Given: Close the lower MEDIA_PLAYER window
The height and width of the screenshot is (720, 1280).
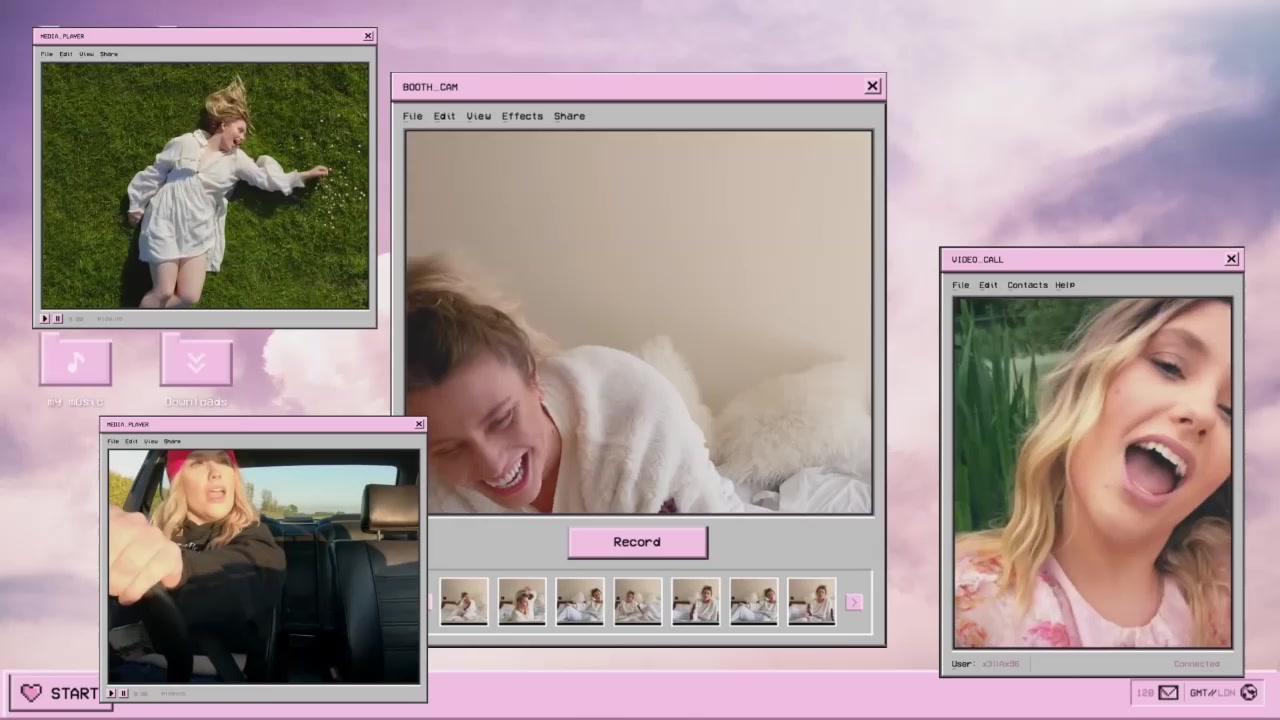Looking at the screenshot, I should click(419, 424).
